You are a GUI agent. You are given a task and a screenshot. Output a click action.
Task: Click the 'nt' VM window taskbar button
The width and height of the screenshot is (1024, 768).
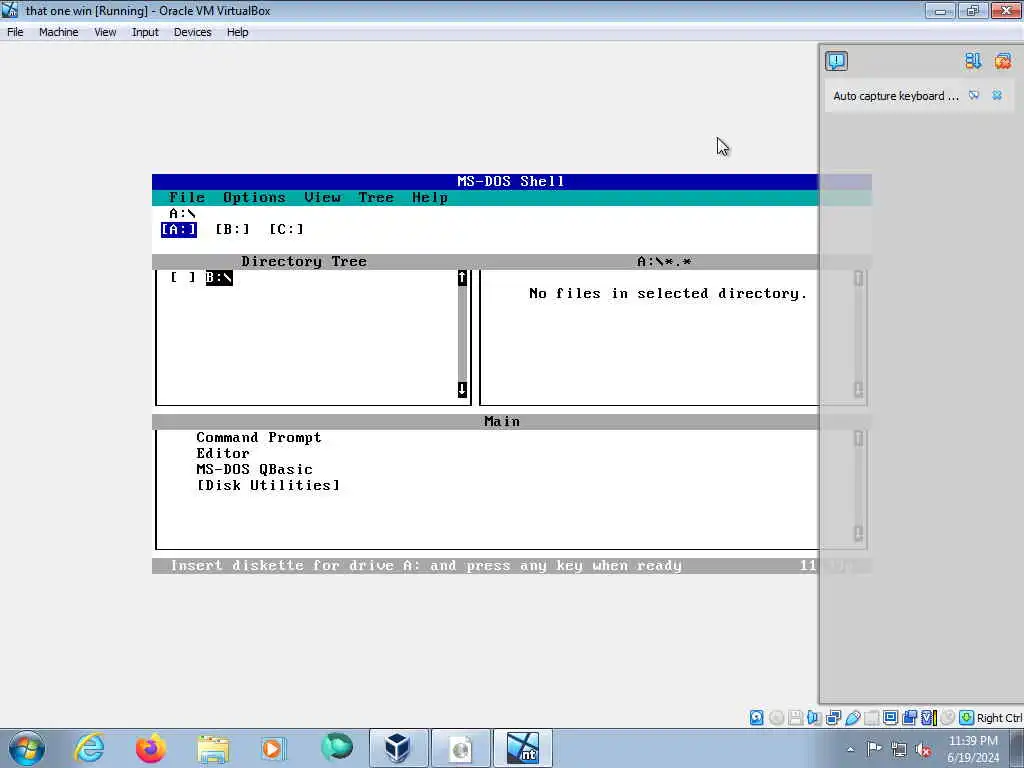click(522, 748)
